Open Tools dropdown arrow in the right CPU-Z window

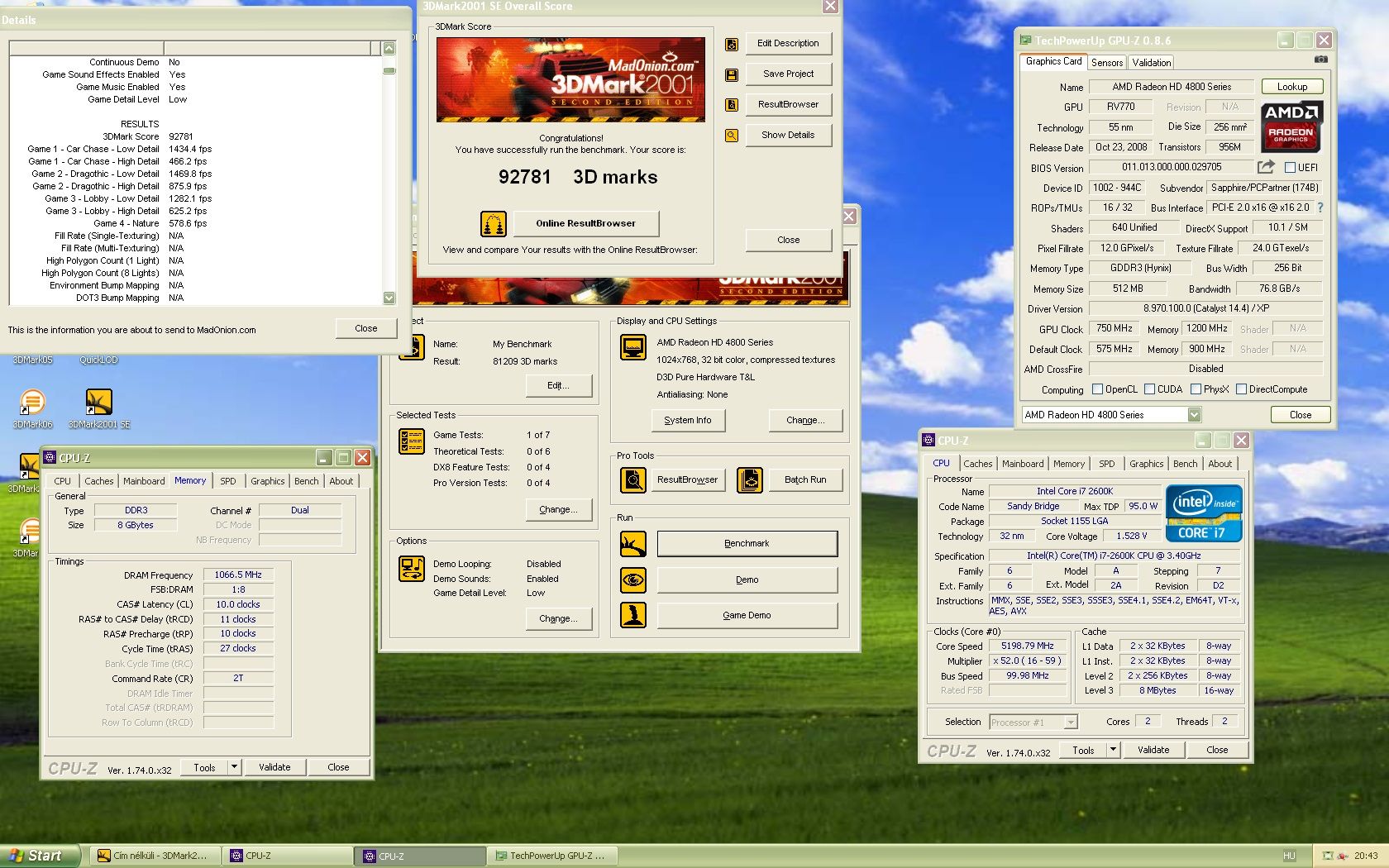coord(1113,750)
